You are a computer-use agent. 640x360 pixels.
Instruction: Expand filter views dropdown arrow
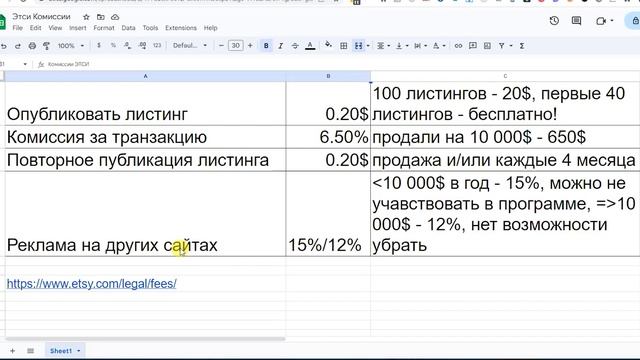pyautogui.click(x=511, y=46)
